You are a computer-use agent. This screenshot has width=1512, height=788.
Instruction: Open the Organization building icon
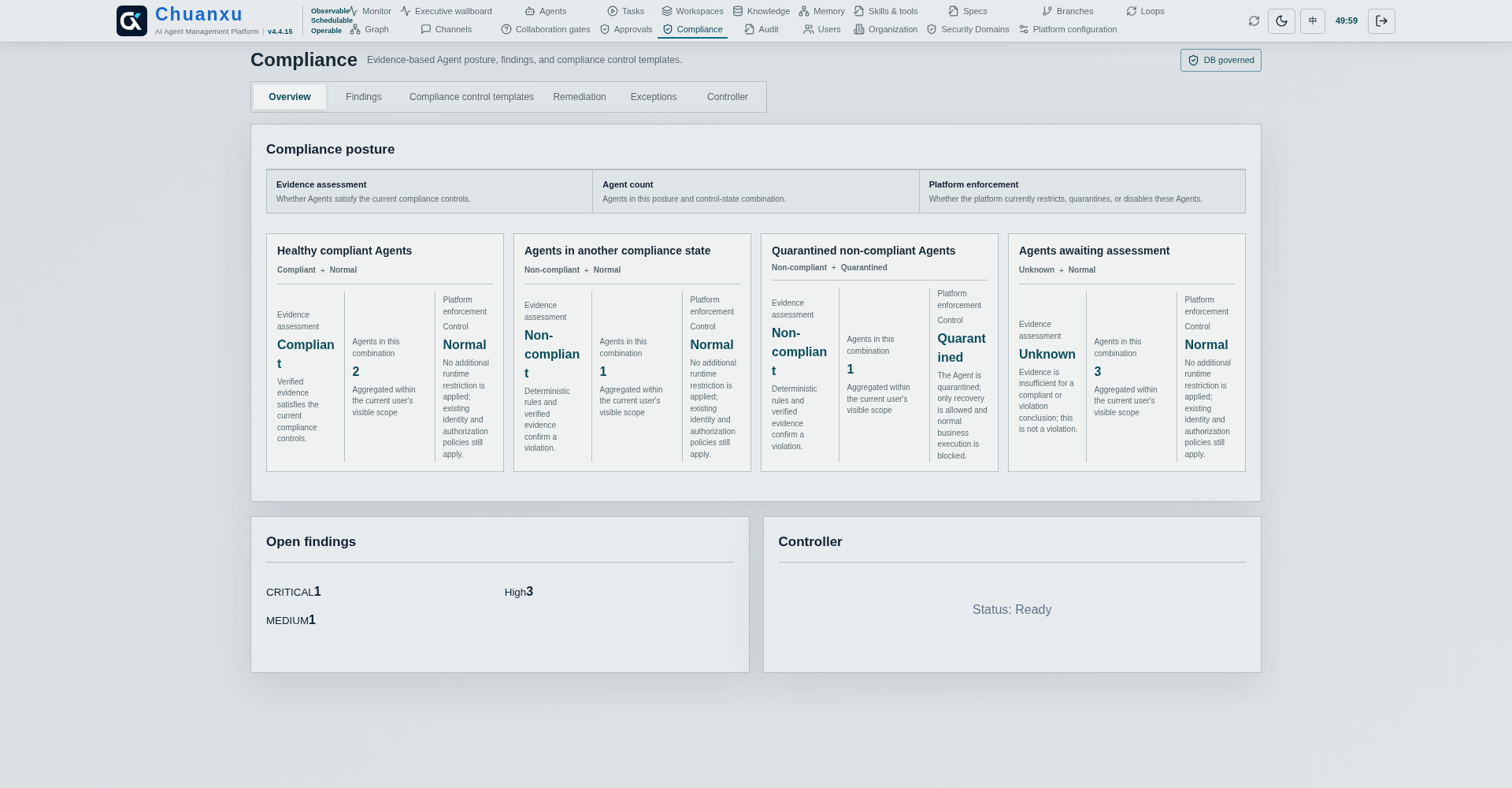pos(859,29)
